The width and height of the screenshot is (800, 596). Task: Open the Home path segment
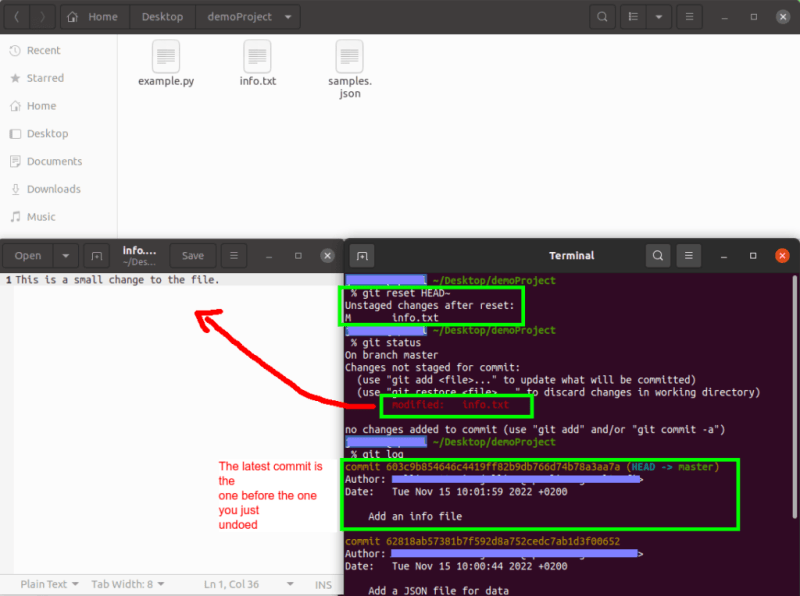coord(95,17)
